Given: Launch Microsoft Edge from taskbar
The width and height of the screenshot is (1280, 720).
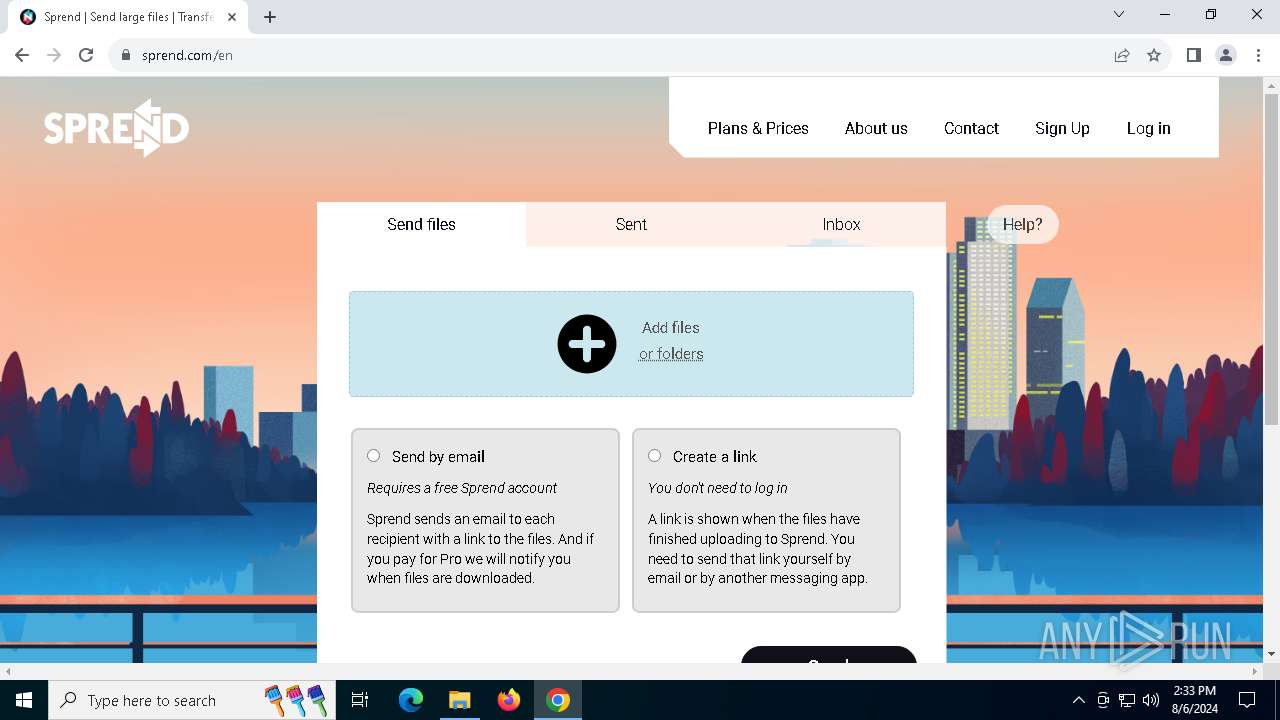Looking at the screenshot, I should tap(411, 700).
